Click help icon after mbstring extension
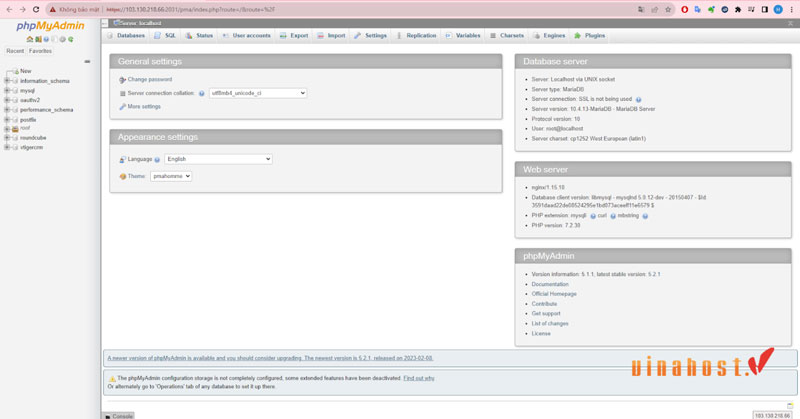The height and width of the screenshot is (419, 800). pos(645,216)
